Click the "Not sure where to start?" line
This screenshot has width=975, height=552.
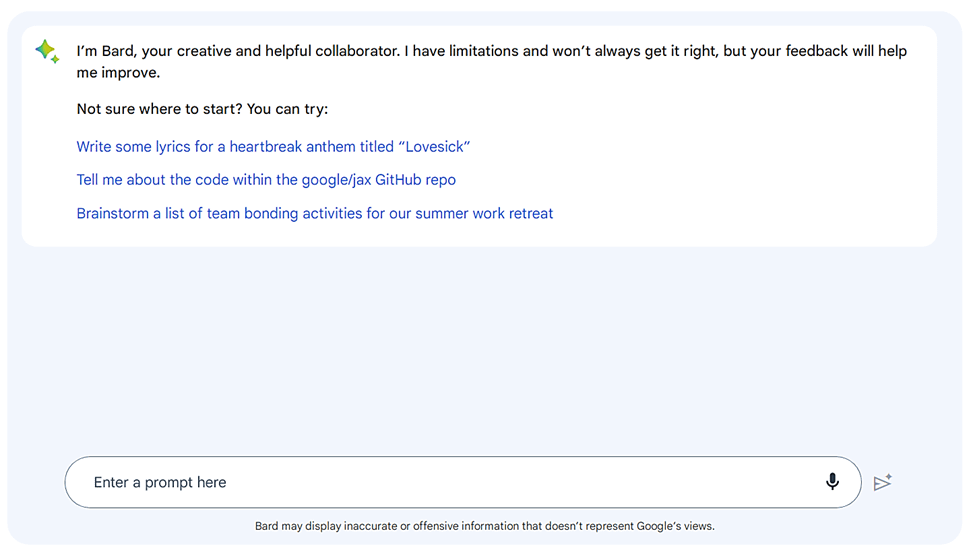click(202, 109)
